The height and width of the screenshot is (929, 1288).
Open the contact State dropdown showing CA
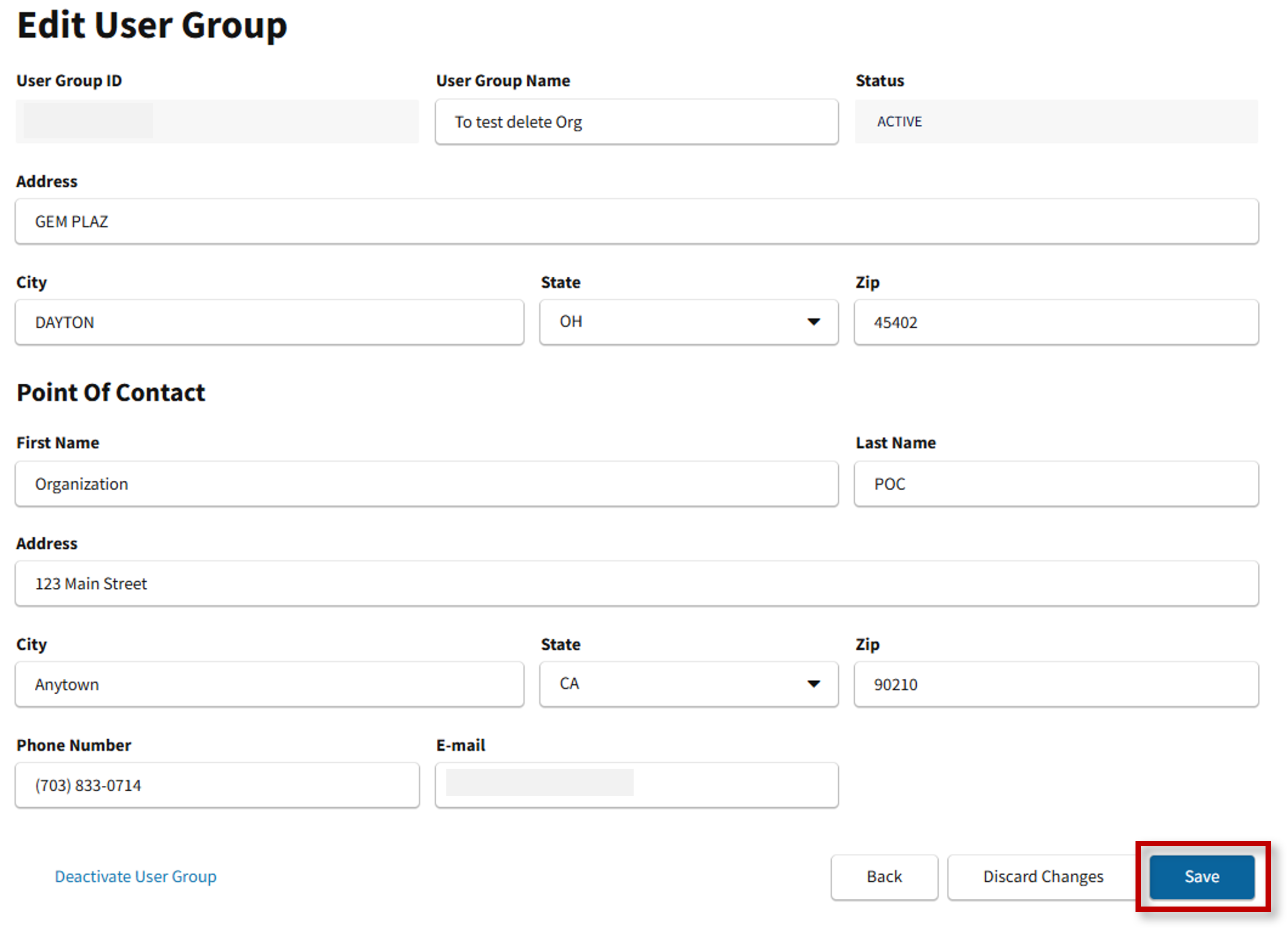point(689,684)
